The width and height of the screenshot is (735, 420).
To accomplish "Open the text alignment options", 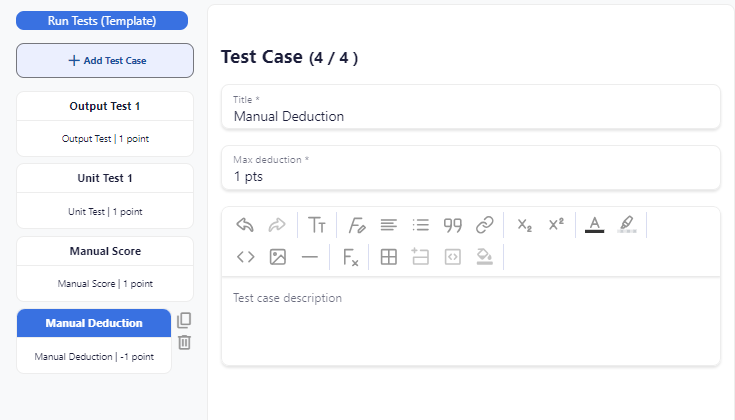I will tap(389, 225).
